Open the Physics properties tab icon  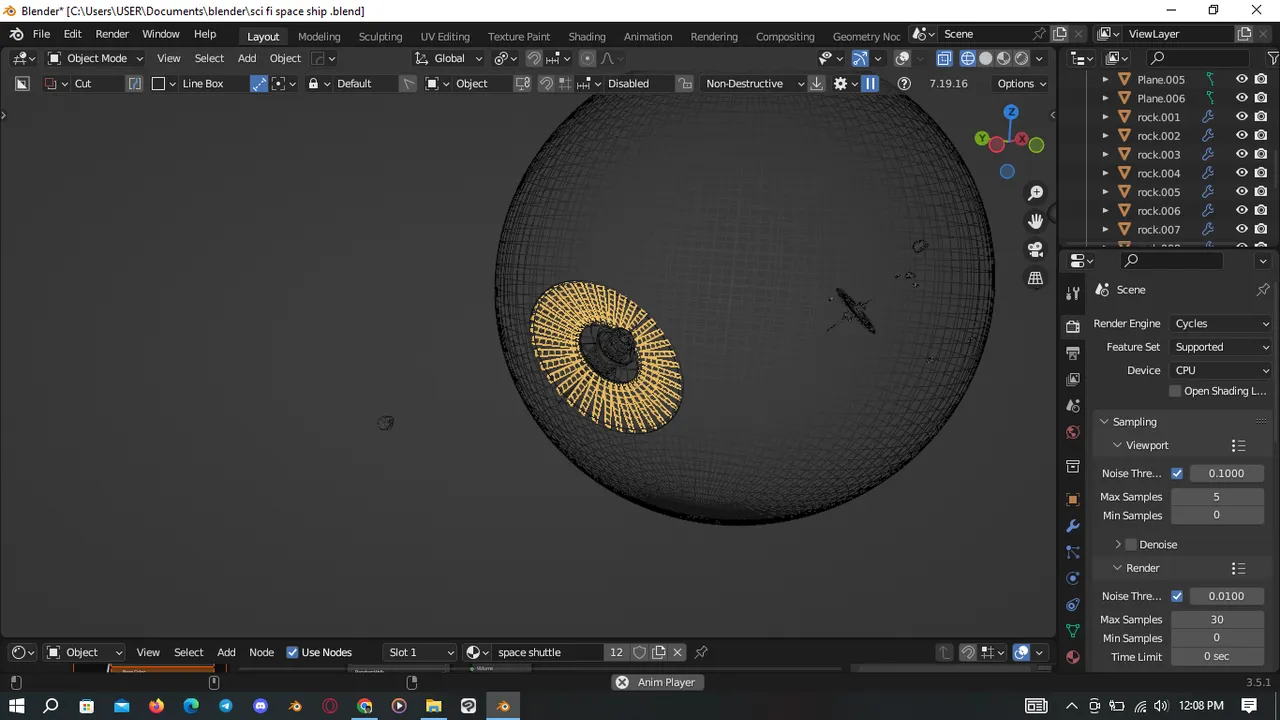[1073, 578]
